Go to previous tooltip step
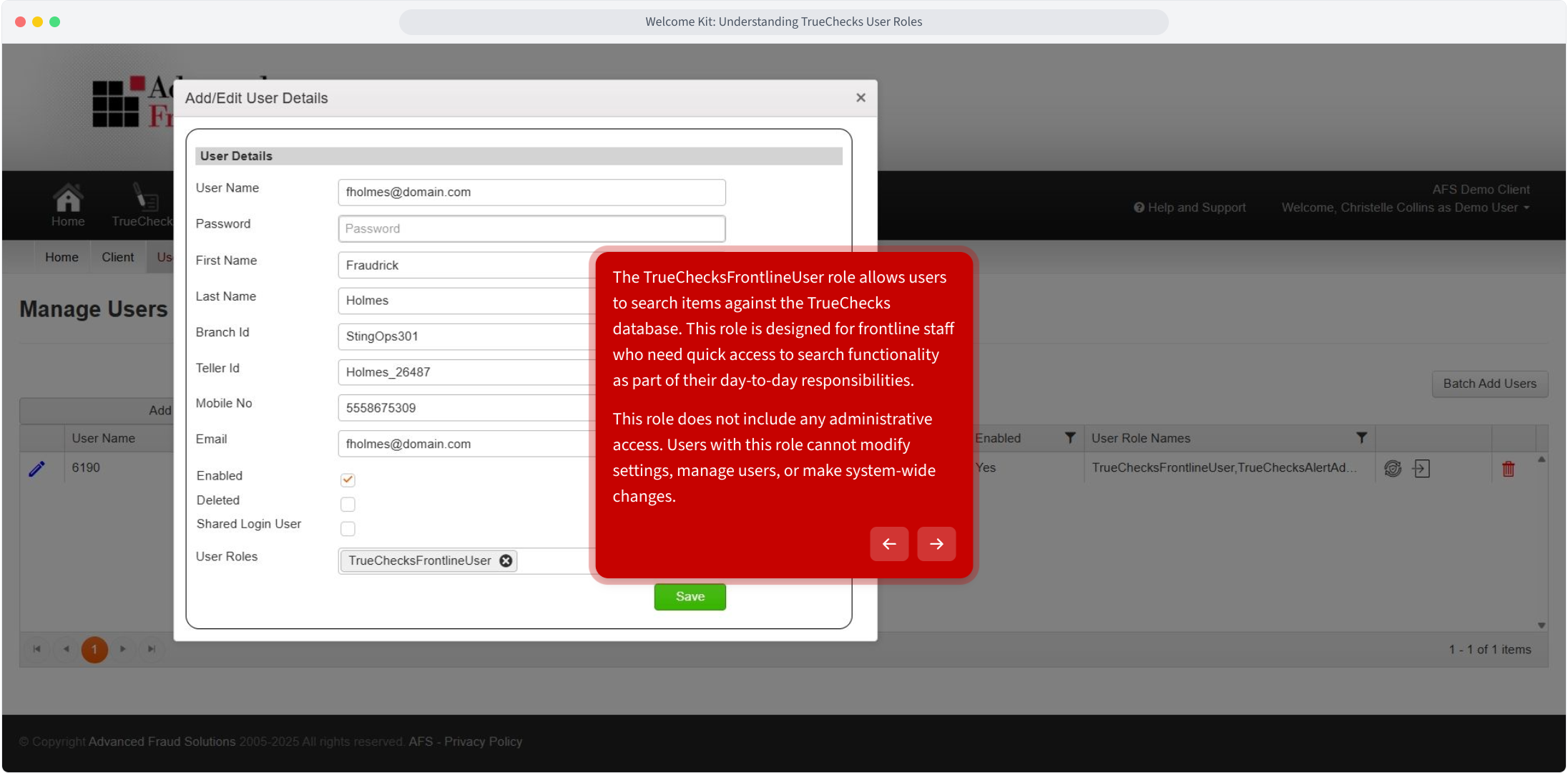The image size is (1568, 773). click(x=889, y=544)
